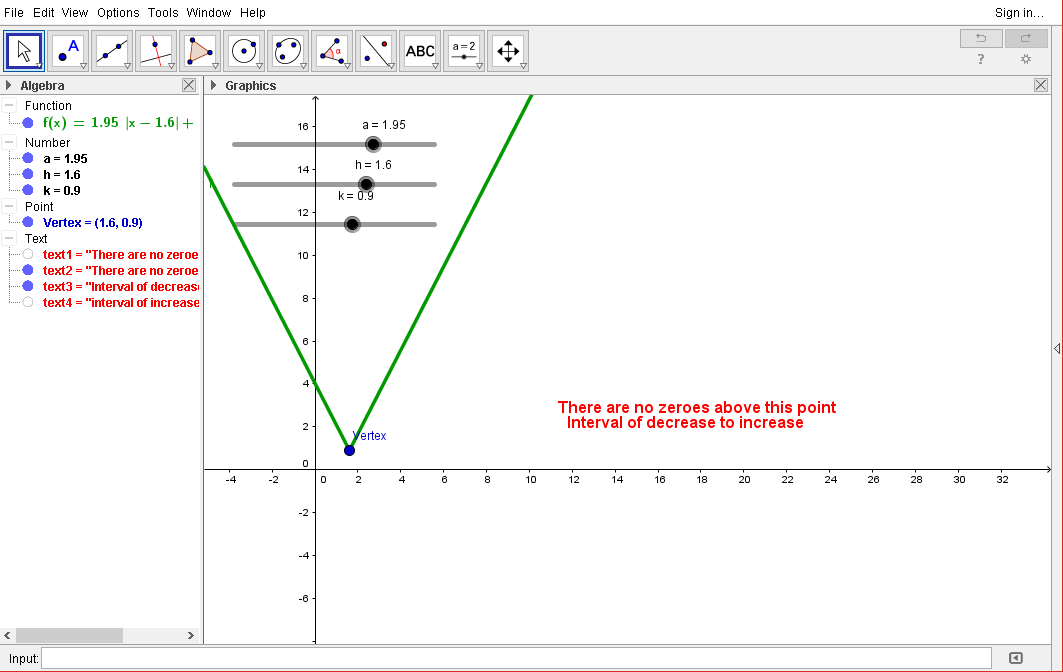Click the Algebra panel scroll right arrow
The image size is (1063, 672).
tap(190, 635)
